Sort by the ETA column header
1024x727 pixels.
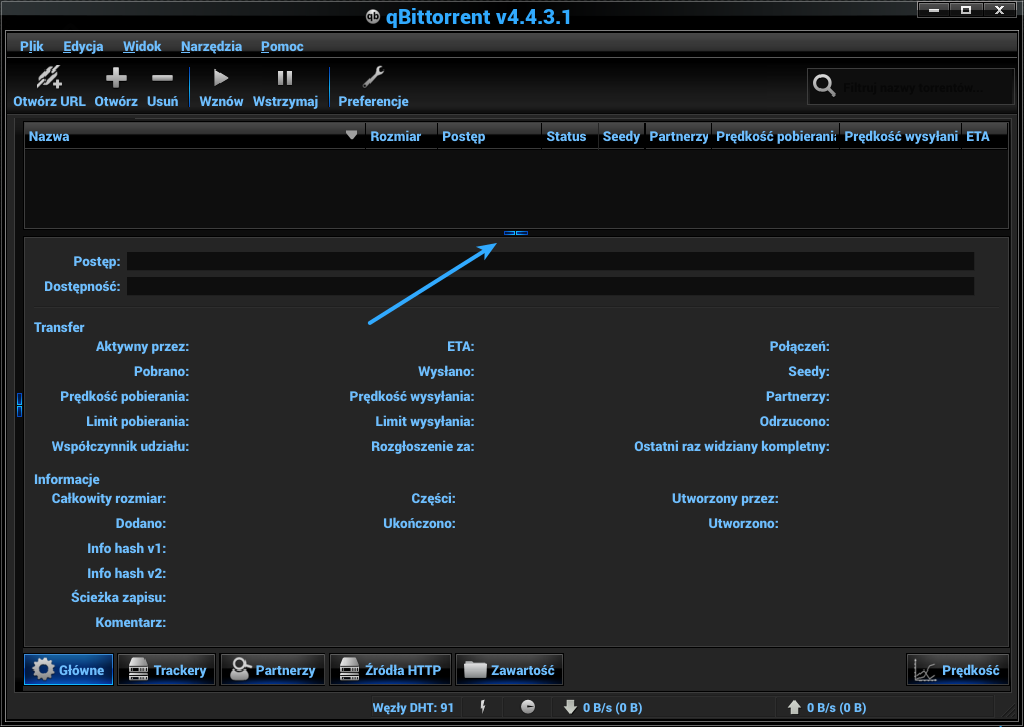984,136
